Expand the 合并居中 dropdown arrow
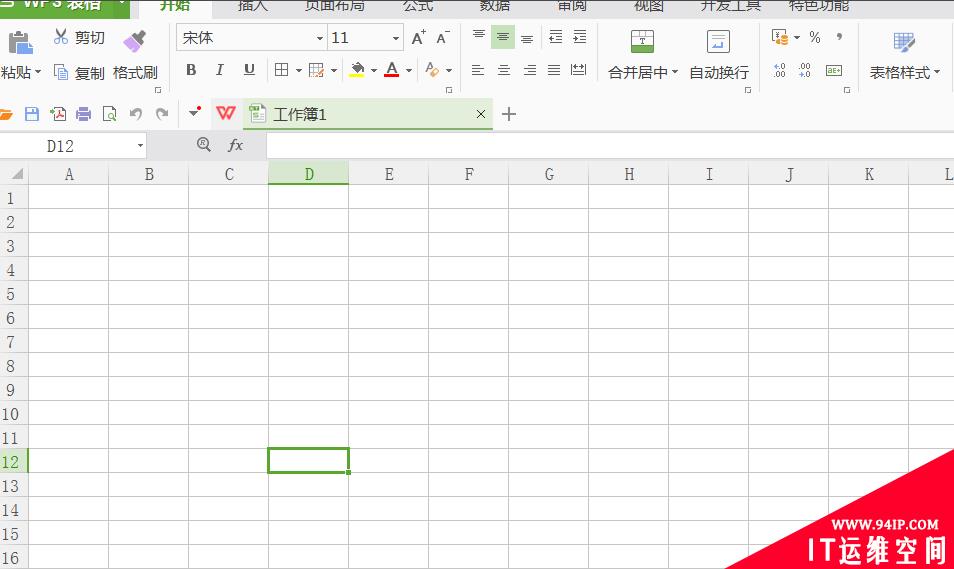The width and height of the screenshot is (954, 569). tap(675, 72)
